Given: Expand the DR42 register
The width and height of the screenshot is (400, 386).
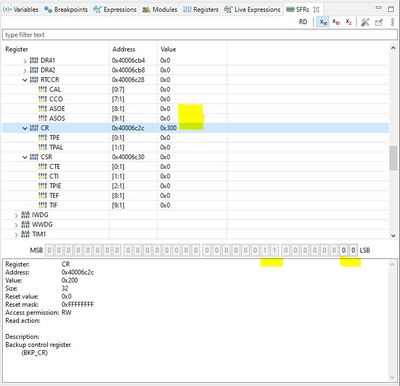Looking at the screenshot, I should pos(25,70).
